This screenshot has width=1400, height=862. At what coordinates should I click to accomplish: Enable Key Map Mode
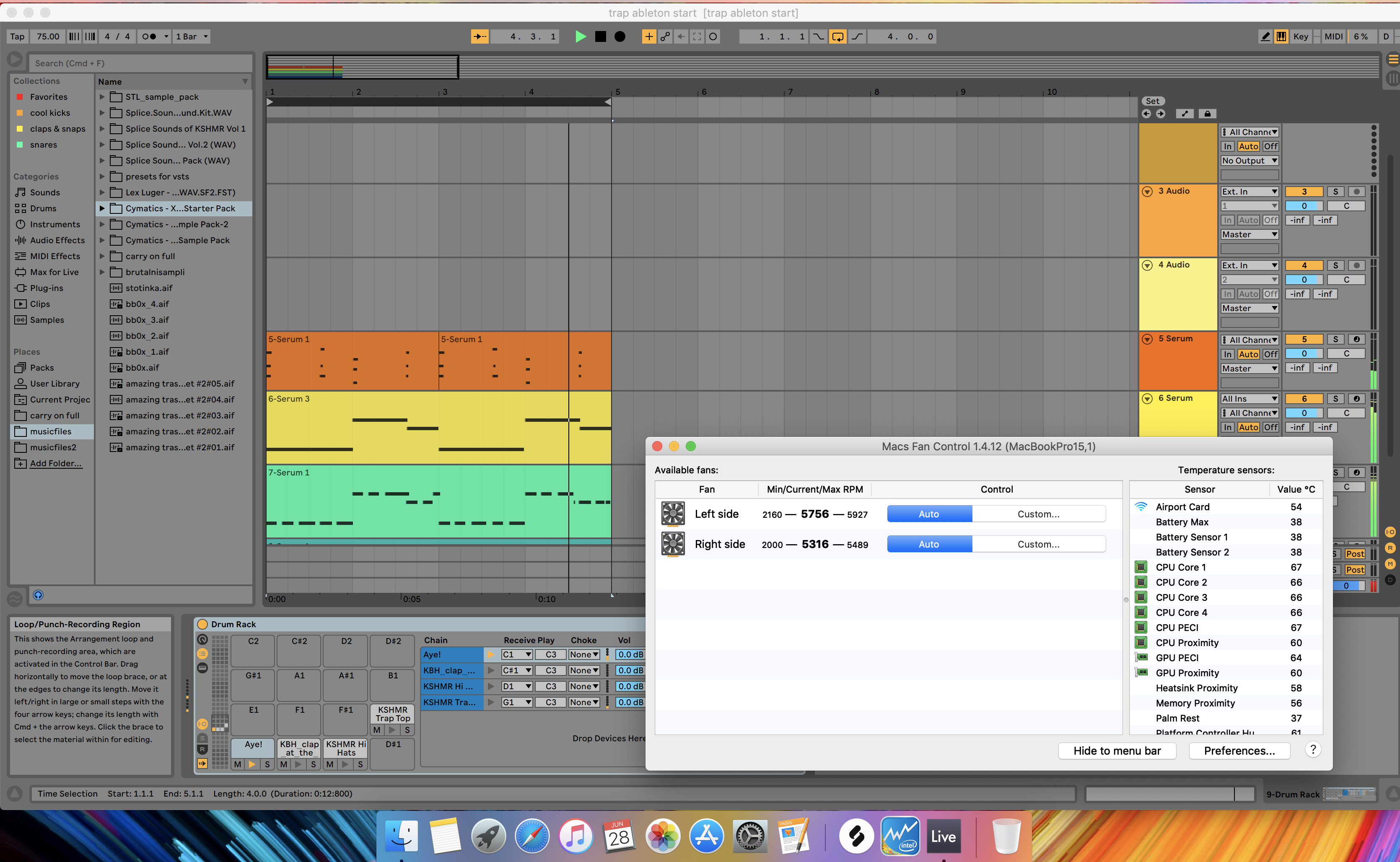click(1301, 36)
